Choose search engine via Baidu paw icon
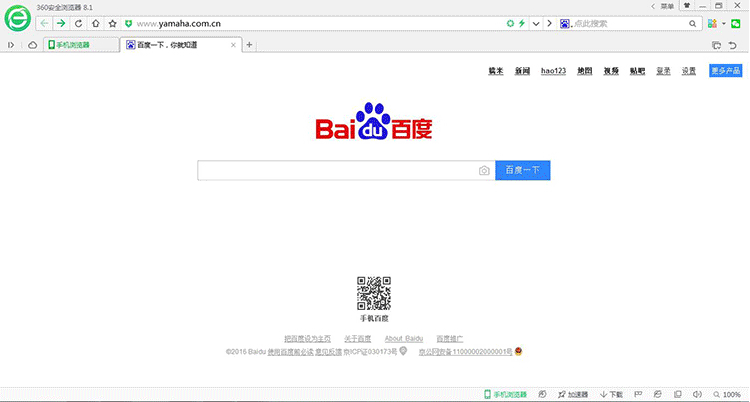This screenshot has width=750, height=402. click(565, 23)
